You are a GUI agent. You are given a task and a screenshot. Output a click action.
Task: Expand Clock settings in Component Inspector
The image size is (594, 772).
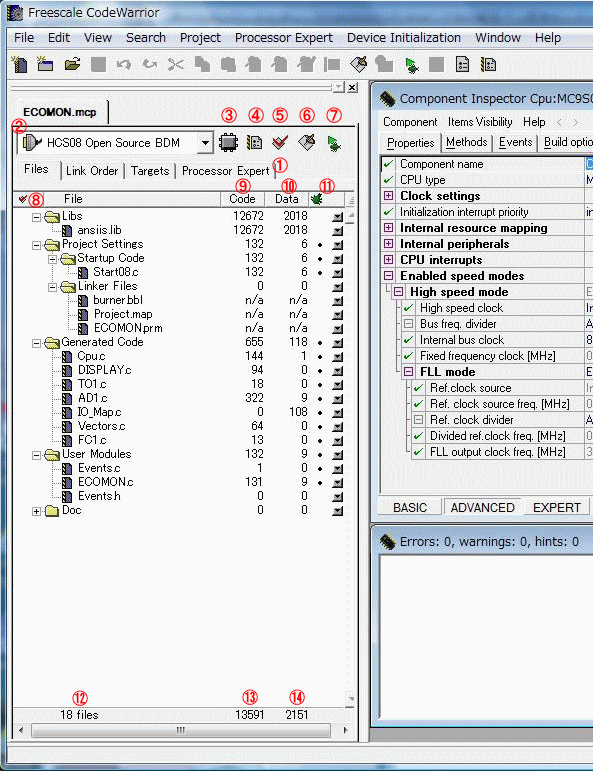tap(388, 196)
